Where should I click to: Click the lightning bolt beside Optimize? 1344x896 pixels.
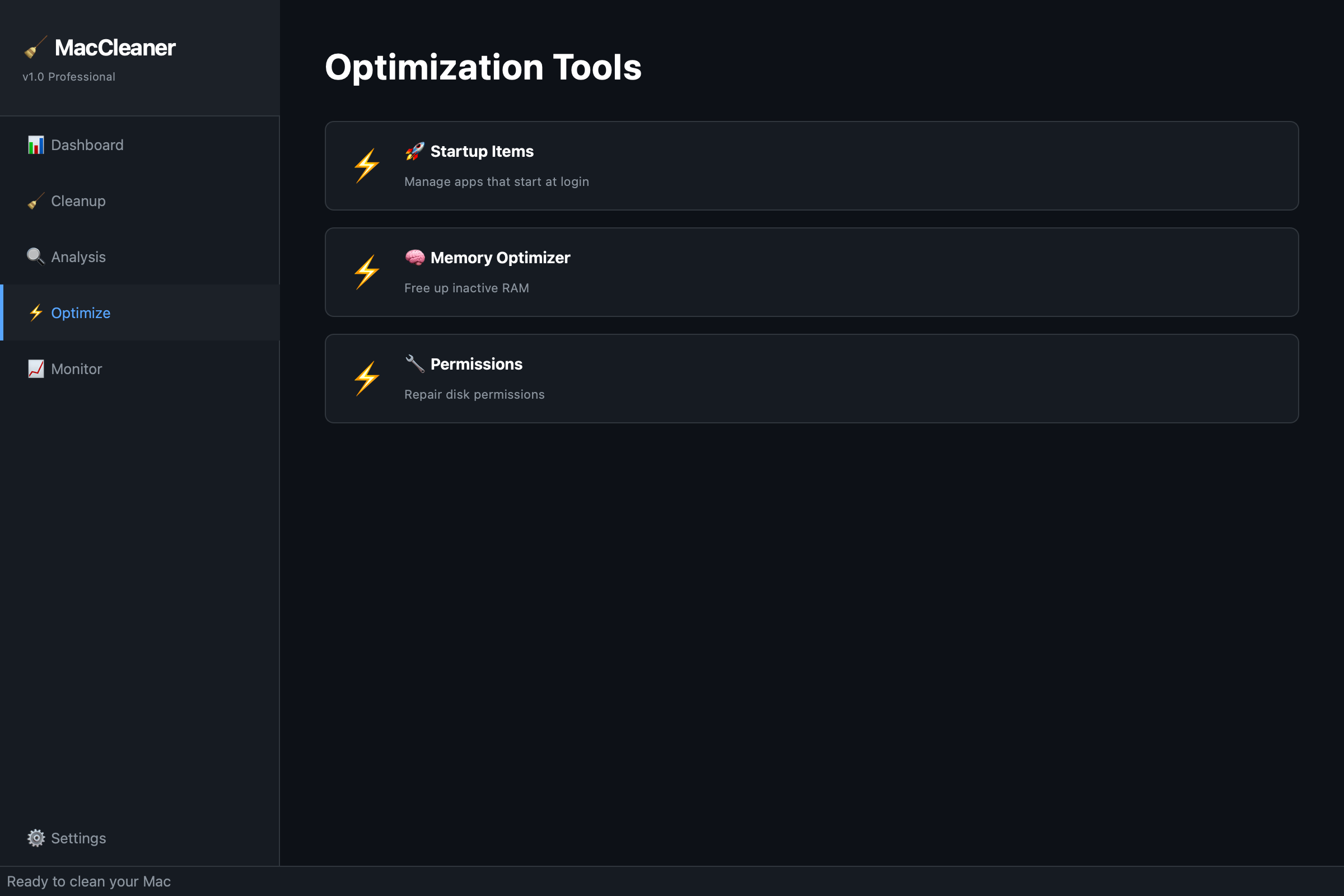(x=35, y=312)
